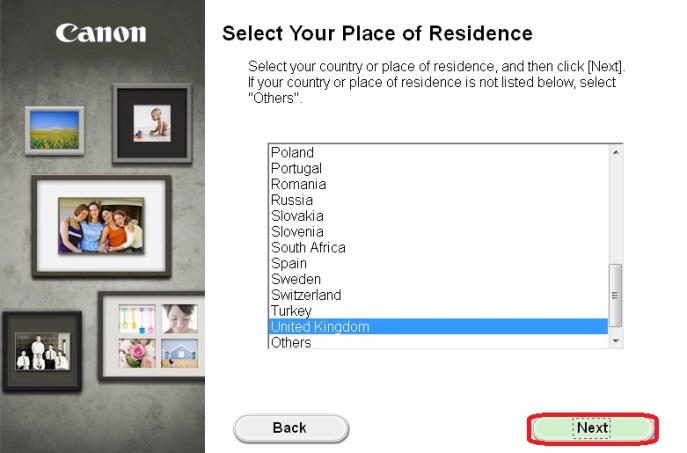Select Portugal from the list

pyautogui.click(x=296, y=168)
